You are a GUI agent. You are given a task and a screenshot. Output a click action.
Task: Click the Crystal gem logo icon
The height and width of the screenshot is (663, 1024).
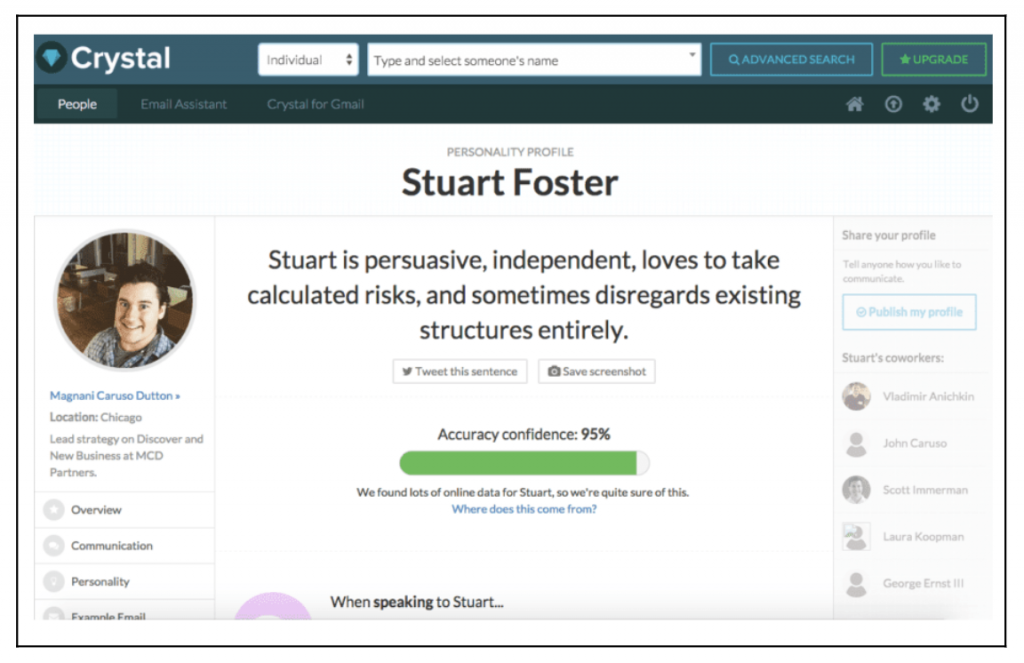coord(52,57)
